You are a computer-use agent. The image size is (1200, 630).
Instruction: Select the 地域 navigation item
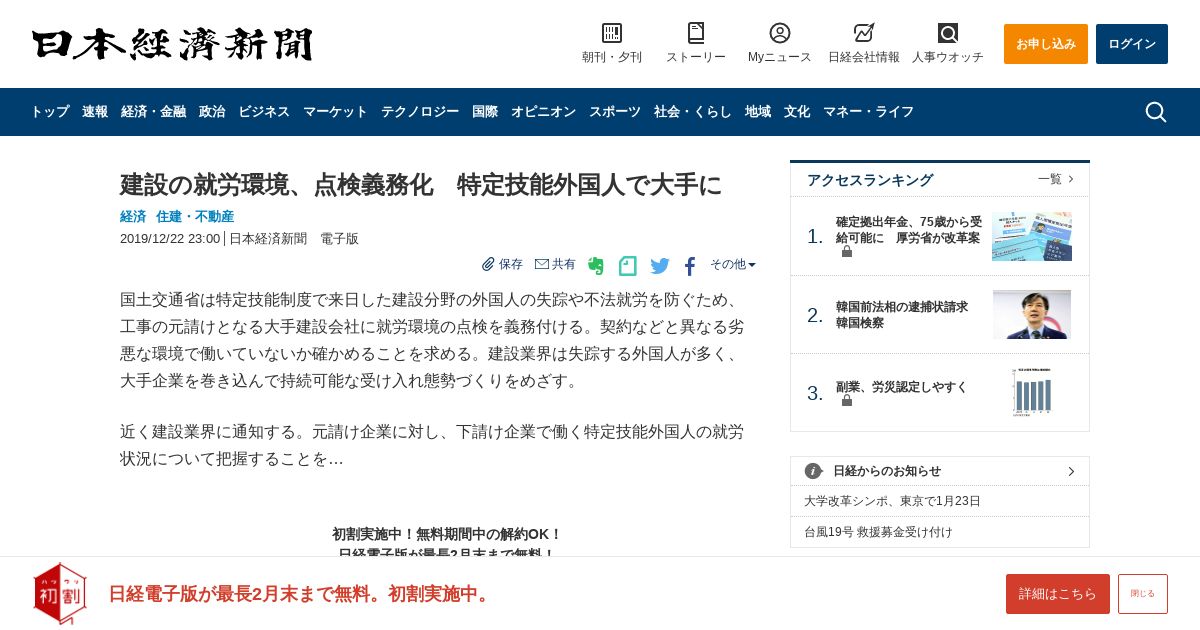tap(758, 112)
